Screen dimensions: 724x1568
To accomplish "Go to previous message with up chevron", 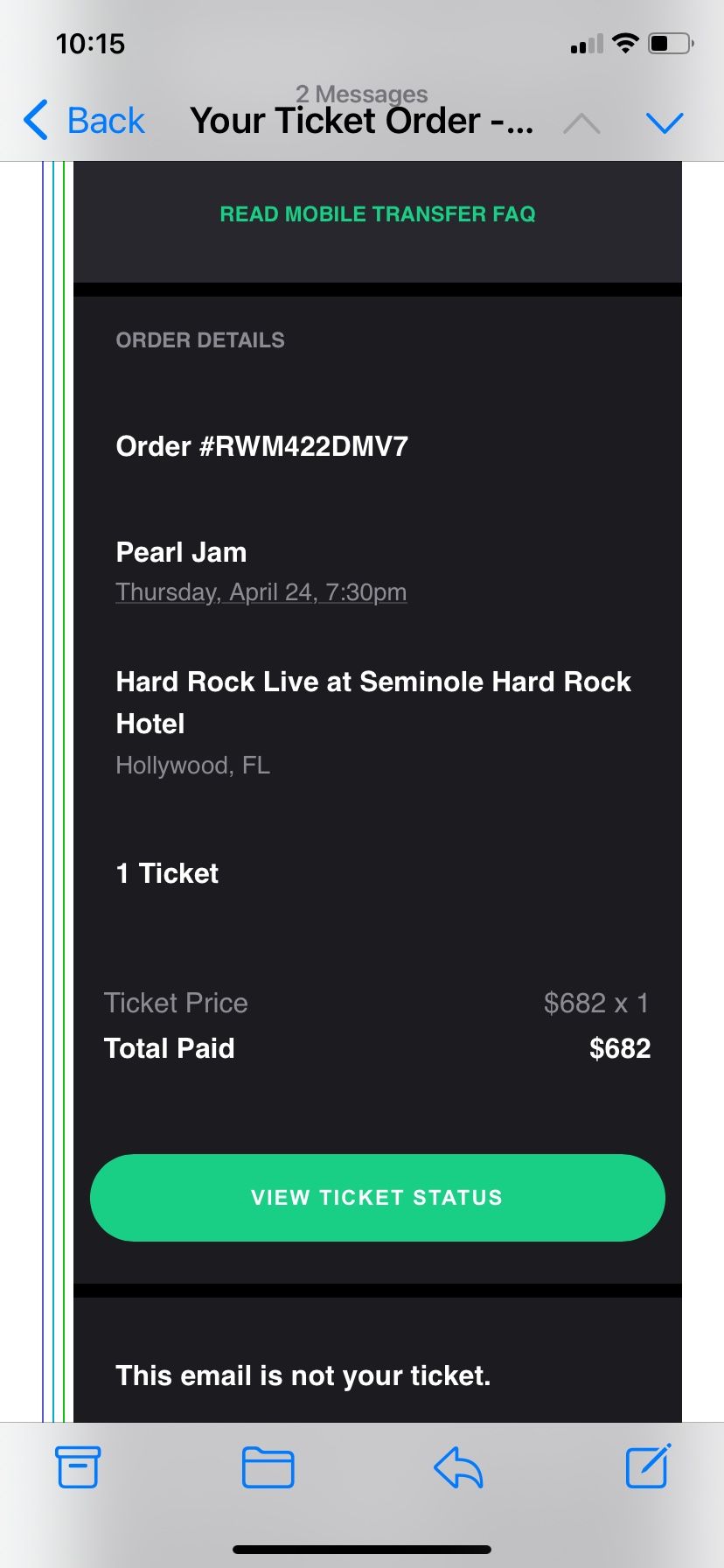I will click(581, 123).
